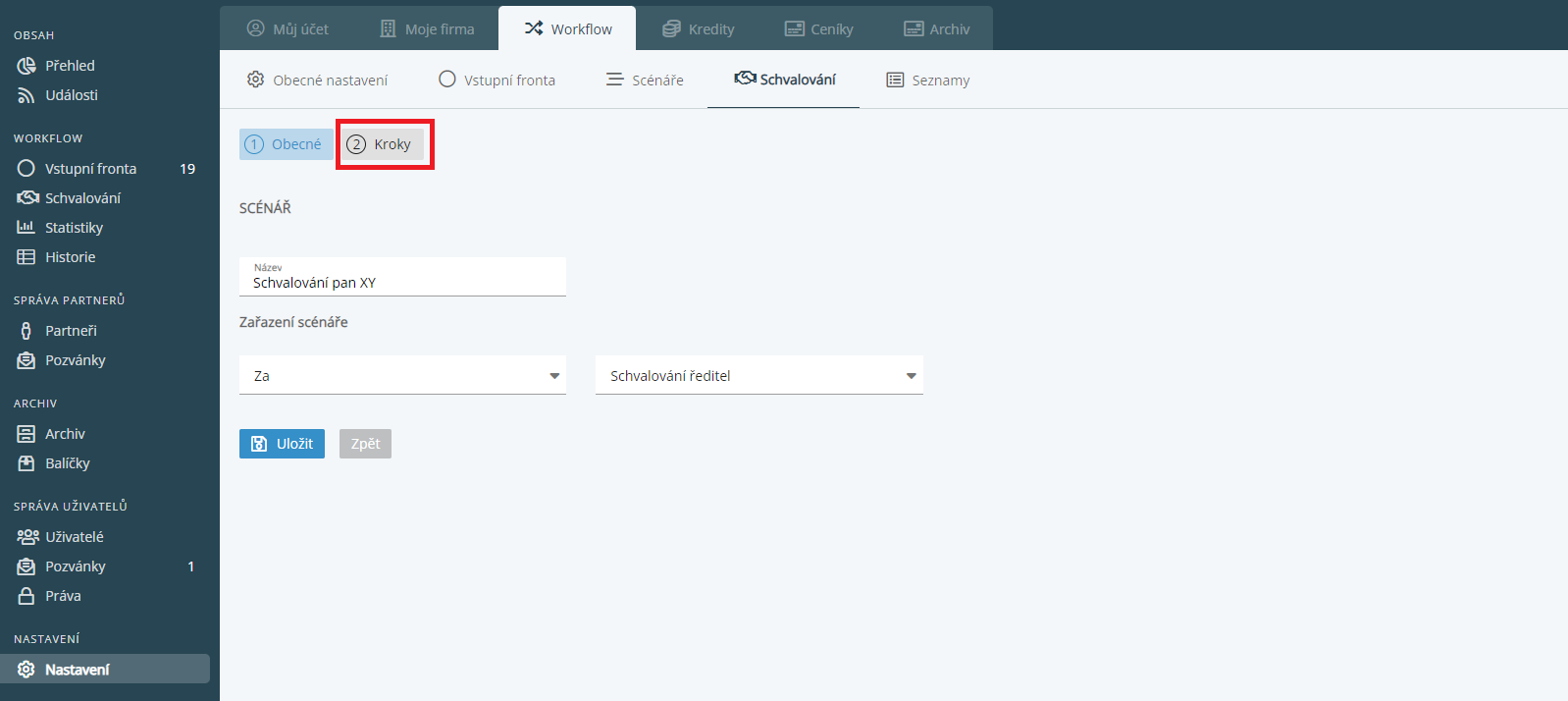This screenshot has width=1568, height=701.
Task: Open Vstupní fronta in sidebar
Action: 90,169
